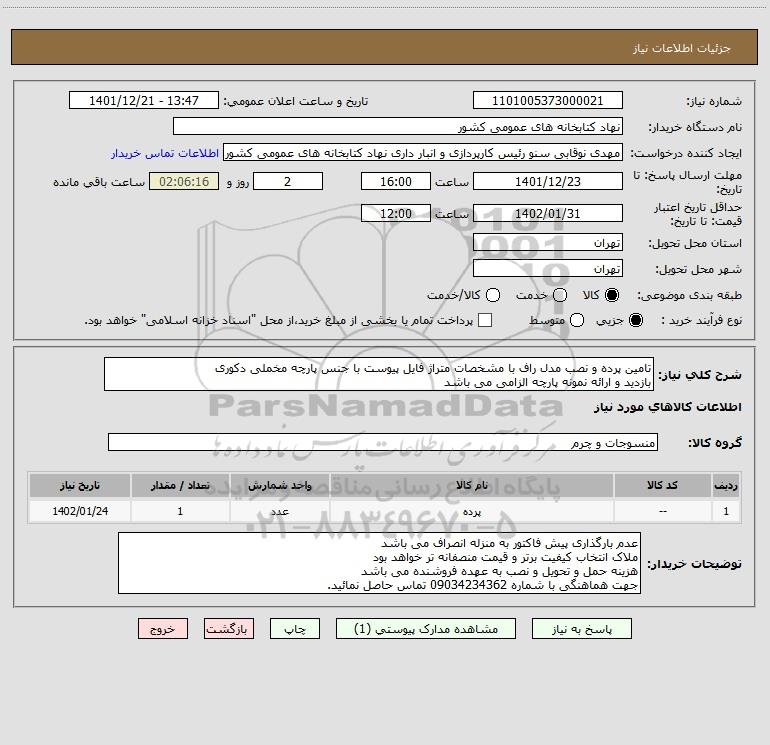Select the خدمت radio button
Viewport: 770px width, 745px height.
pyautogui.click(x=560, y=295)
